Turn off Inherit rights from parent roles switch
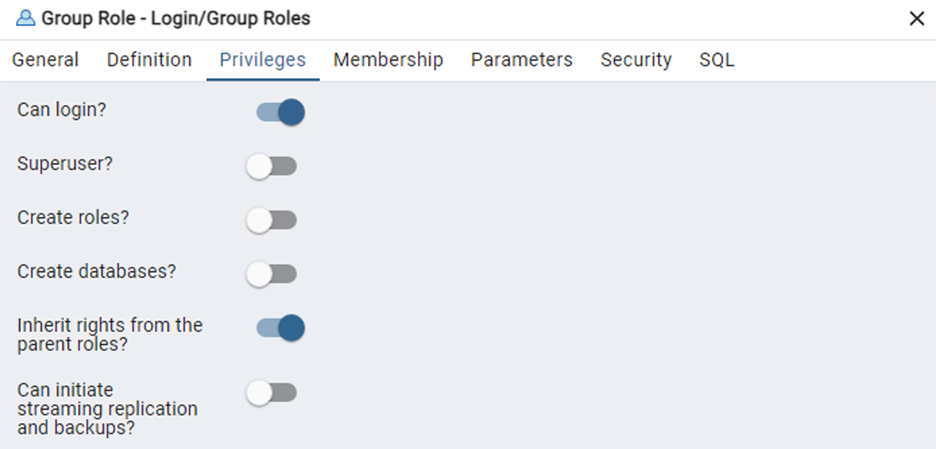 click(x=279, y=327)
